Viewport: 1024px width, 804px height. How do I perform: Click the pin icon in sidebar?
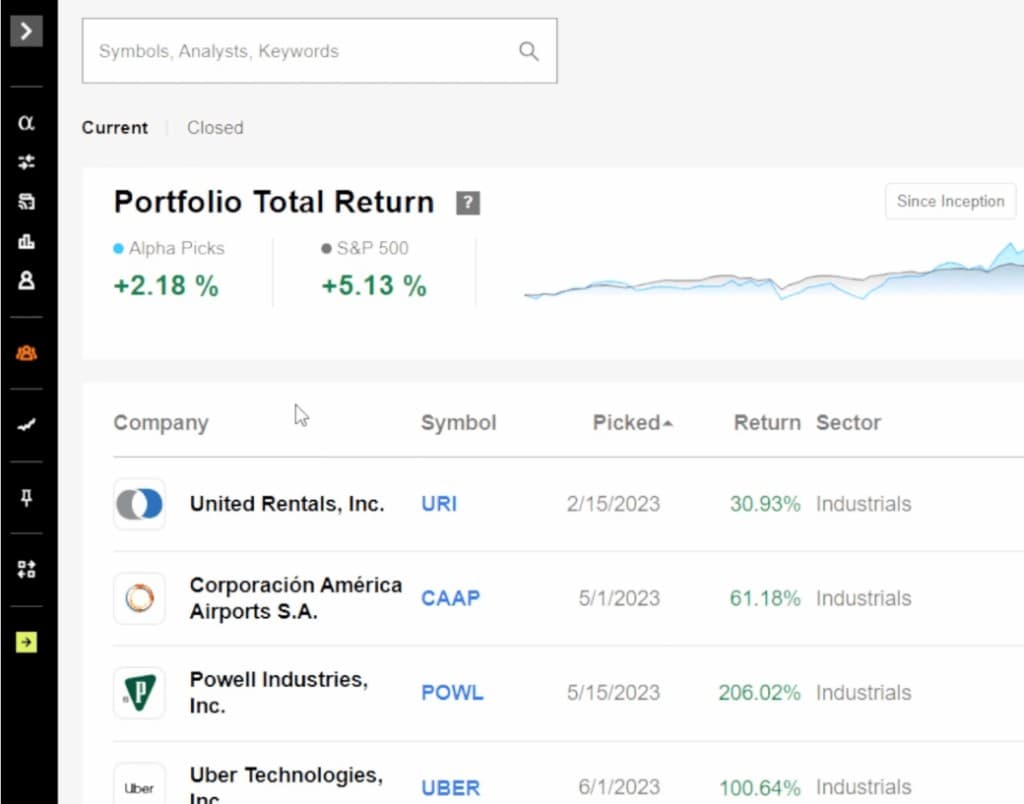(26, 498)
